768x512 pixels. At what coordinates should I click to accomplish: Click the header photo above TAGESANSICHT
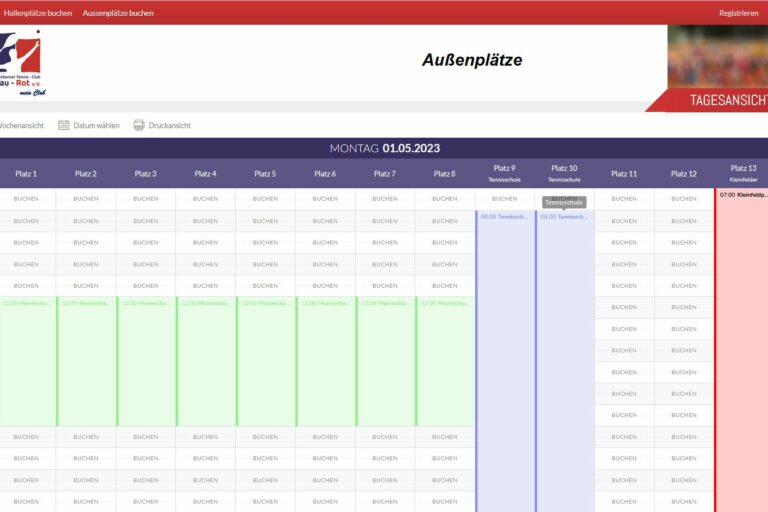(717, 55)
